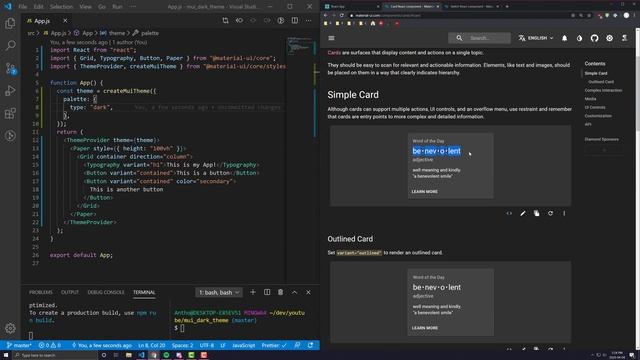Image resolution: width=640 pixels, height=360 pixels.
Task: Switch to the PROBLEMS panel tab
Action: click(x=41, y=292)
